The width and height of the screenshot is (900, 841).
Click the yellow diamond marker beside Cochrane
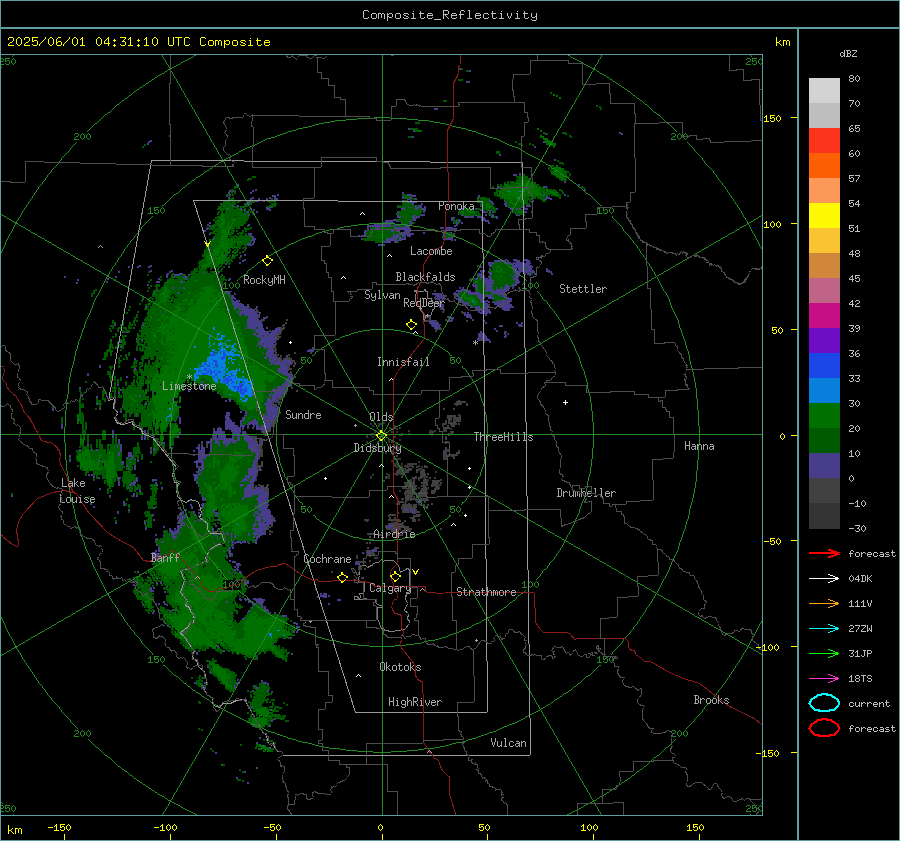coord(343,577)
